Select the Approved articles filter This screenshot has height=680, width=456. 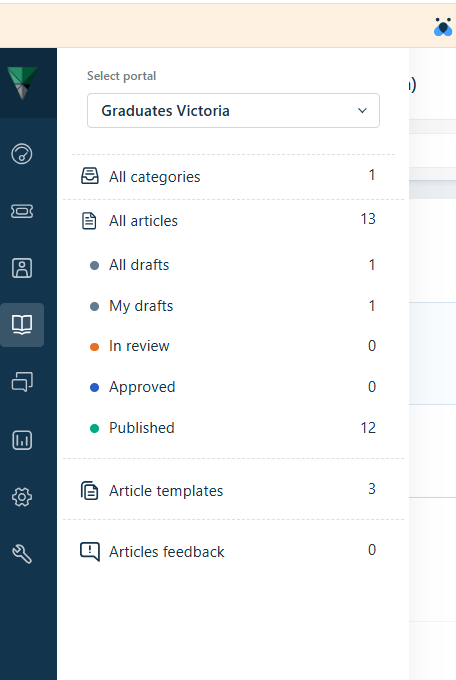pyautogui.click(x=233, y=387)
